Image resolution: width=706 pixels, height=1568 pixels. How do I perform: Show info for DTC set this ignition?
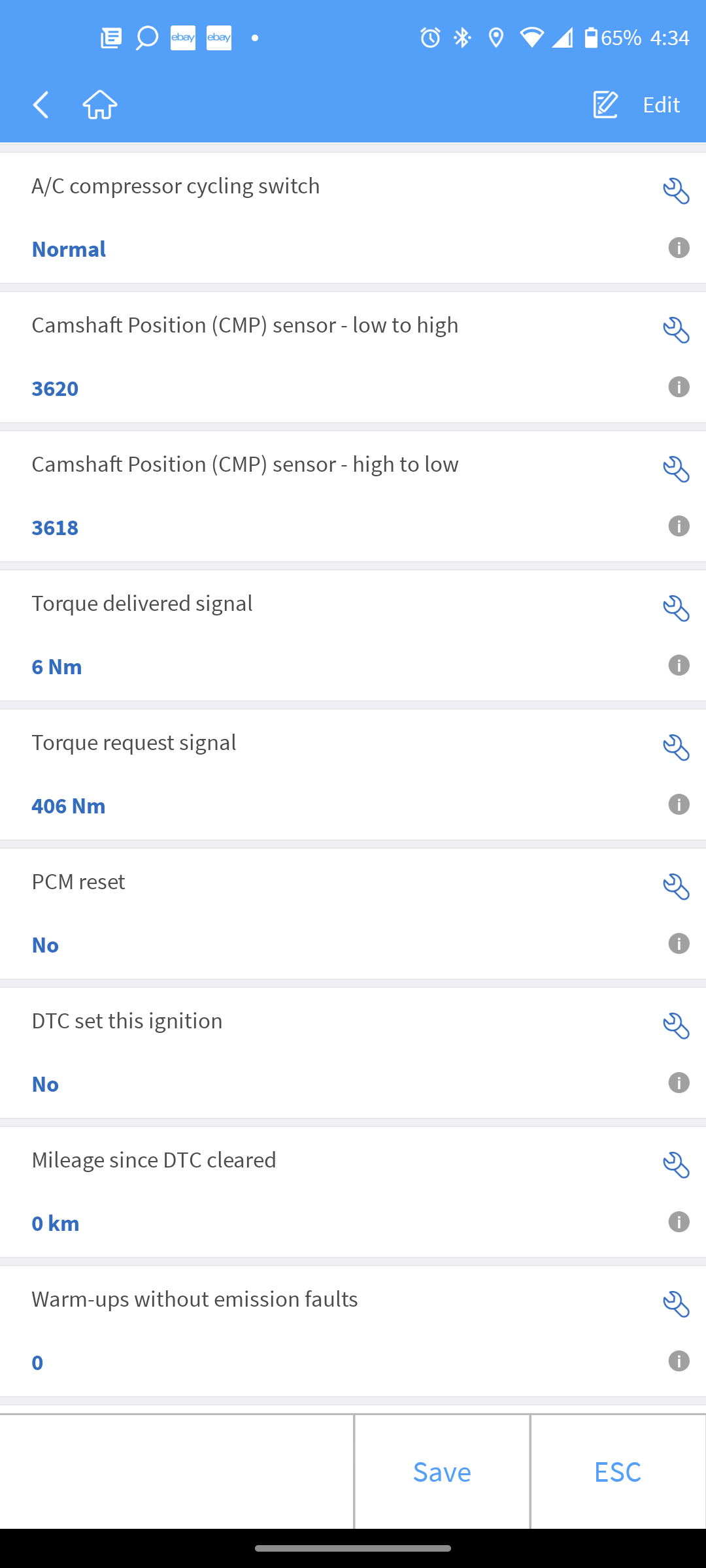[679, 1083]
